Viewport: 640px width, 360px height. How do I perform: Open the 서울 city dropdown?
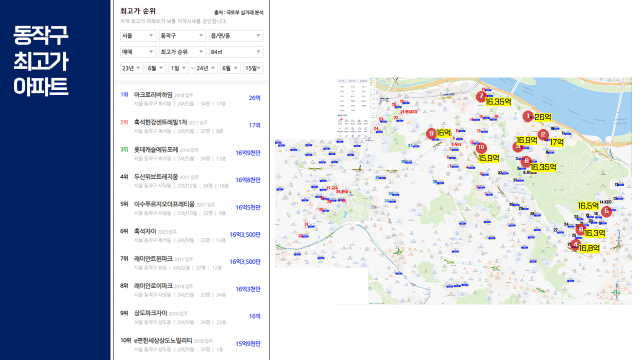(138, 36)
